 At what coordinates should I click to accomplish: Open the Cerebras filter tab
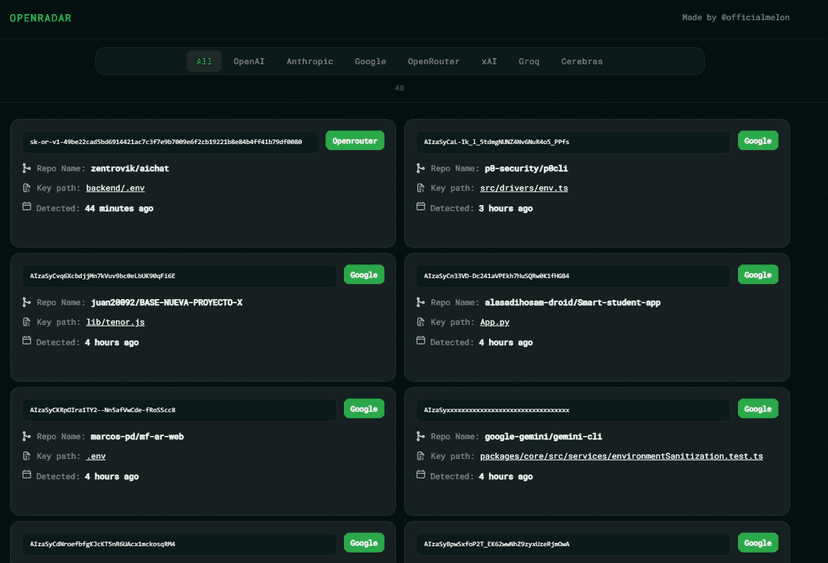[582, 61]
